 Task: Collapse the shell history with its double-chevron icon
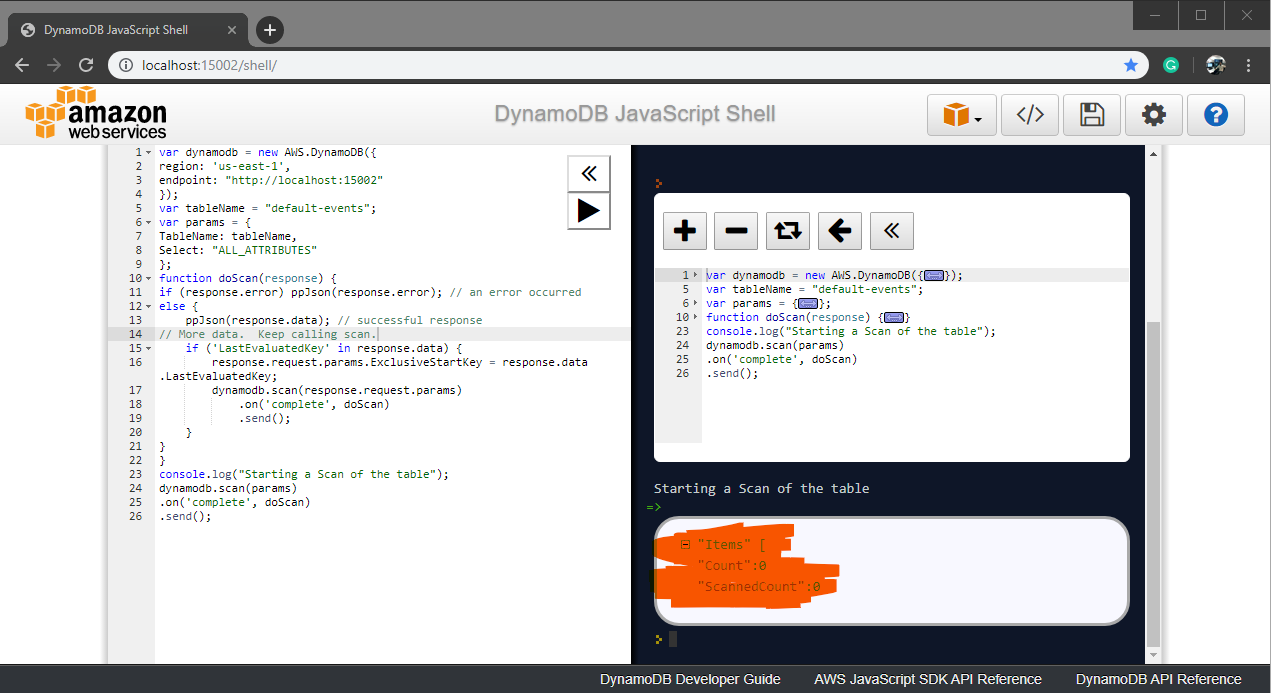[x=891, y=231]
